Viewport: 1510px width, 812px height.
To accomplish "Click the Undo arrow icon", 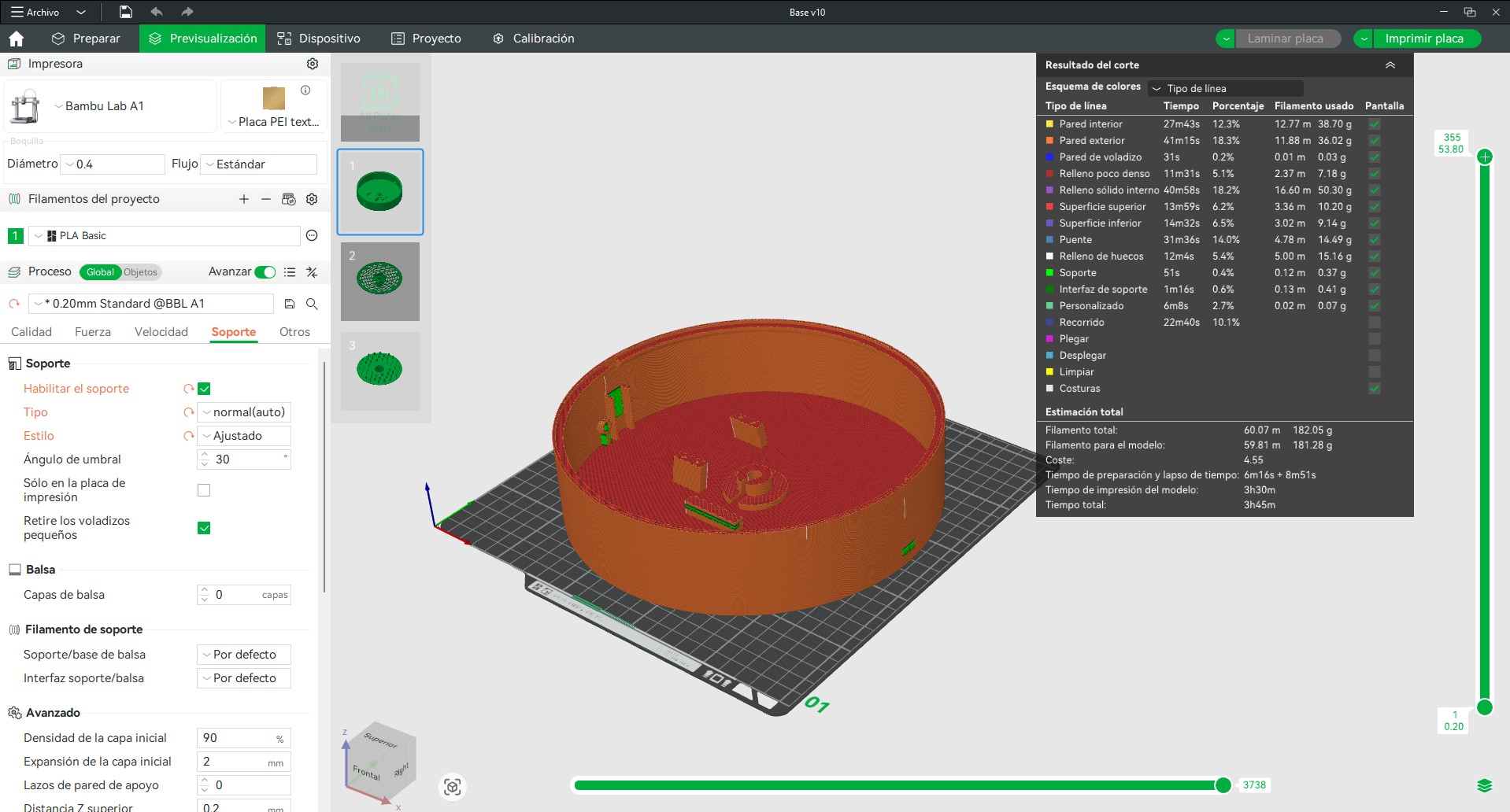I will [157, 12].
